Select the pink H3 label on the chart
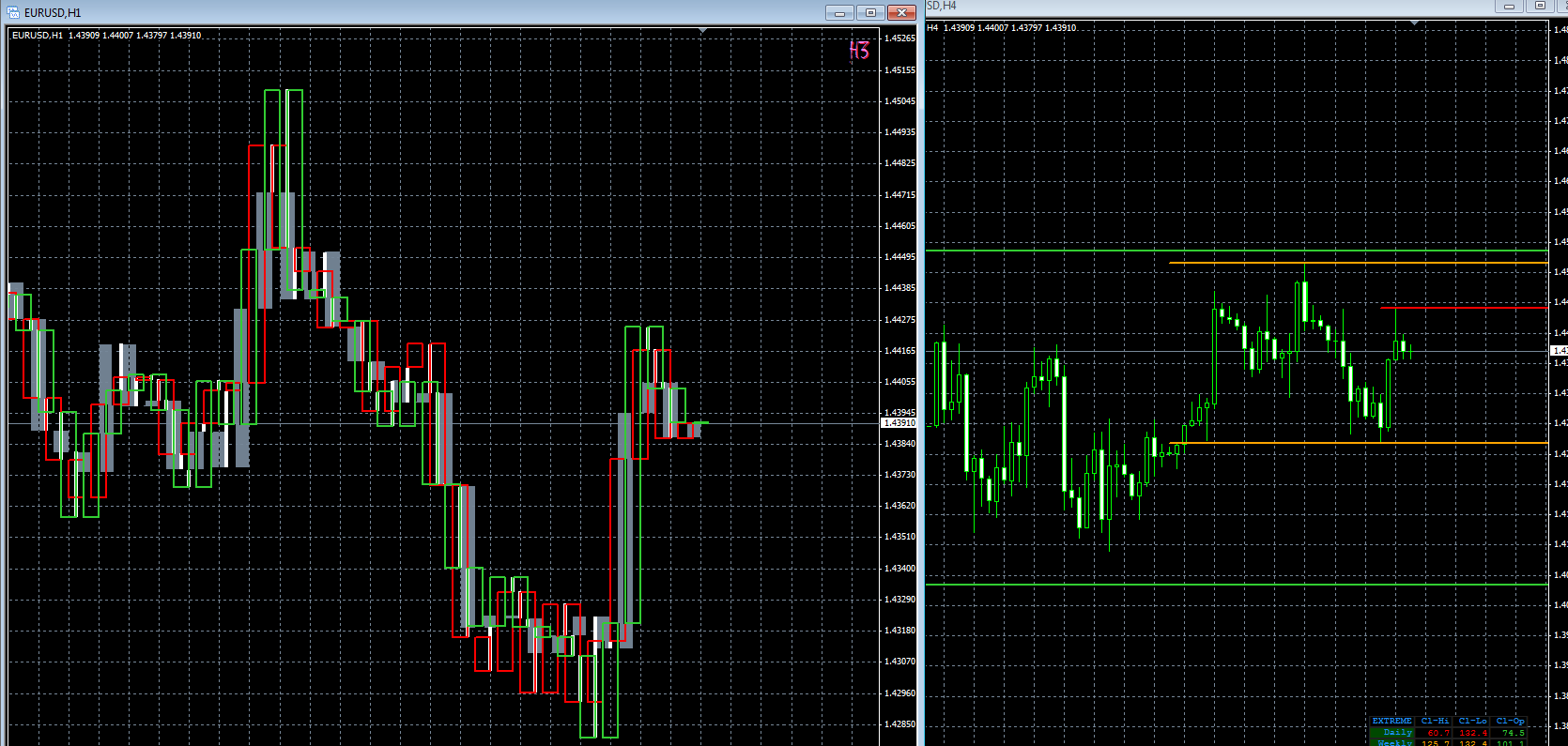Screen dimensions: 1568x746 859,50
